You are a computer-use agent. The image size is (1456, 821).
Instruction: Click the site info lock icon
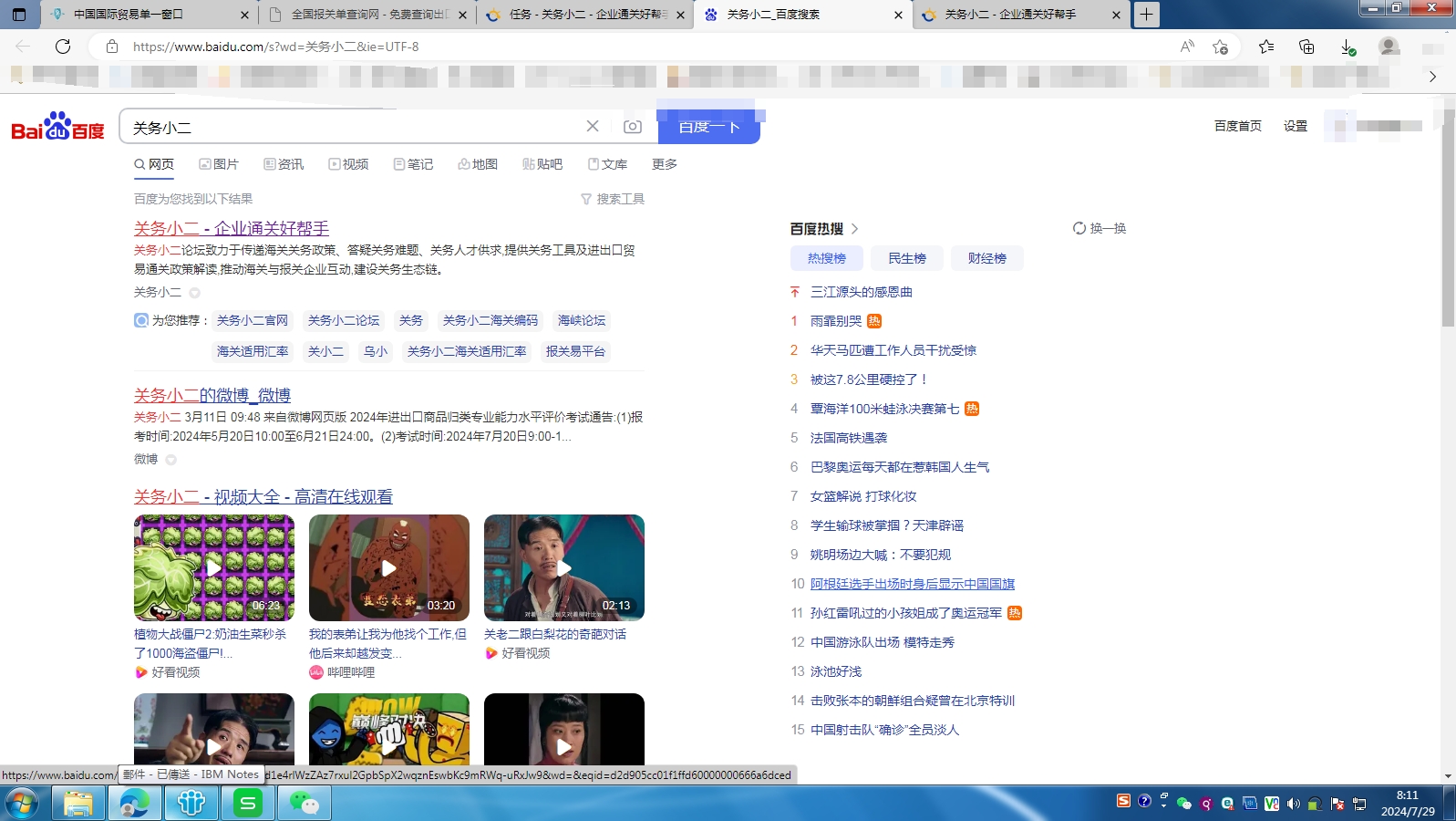112,47
